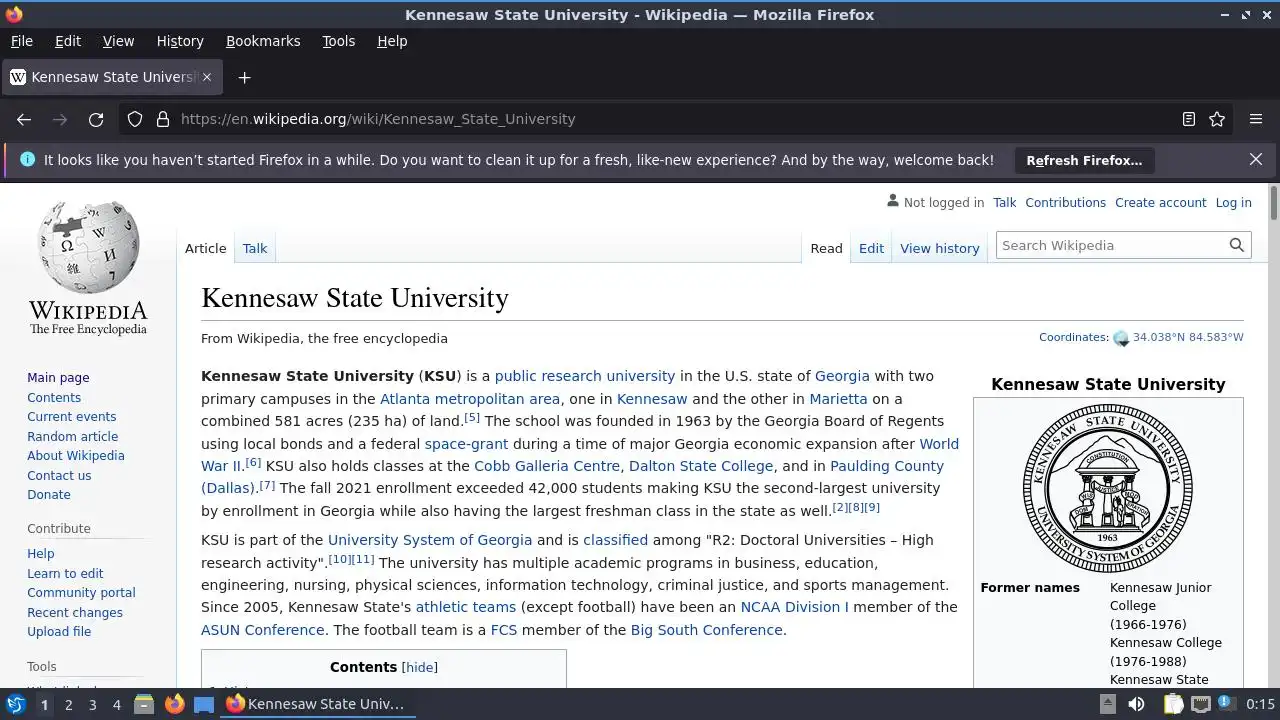Click citation reference [5] superscript
The image size is (1280, 720).
tap(472, 417)
